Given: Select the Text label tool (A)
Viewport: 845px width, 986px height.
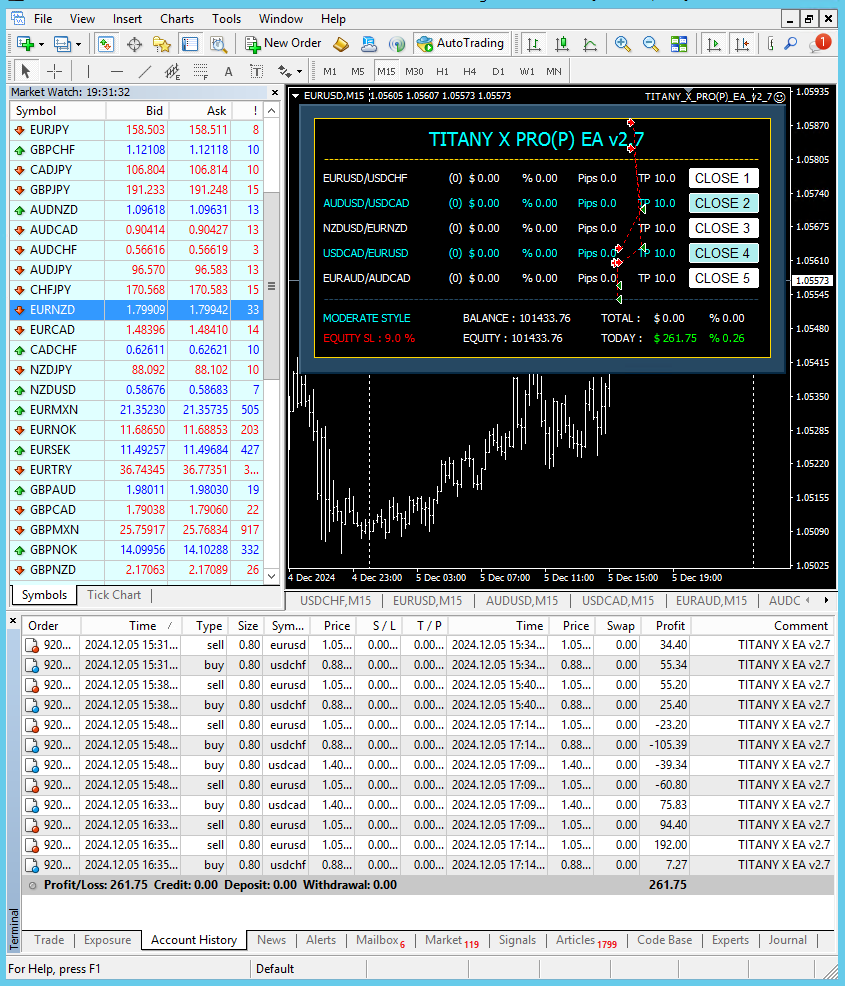Looking at the screenshot, I should tap(228, 71).
